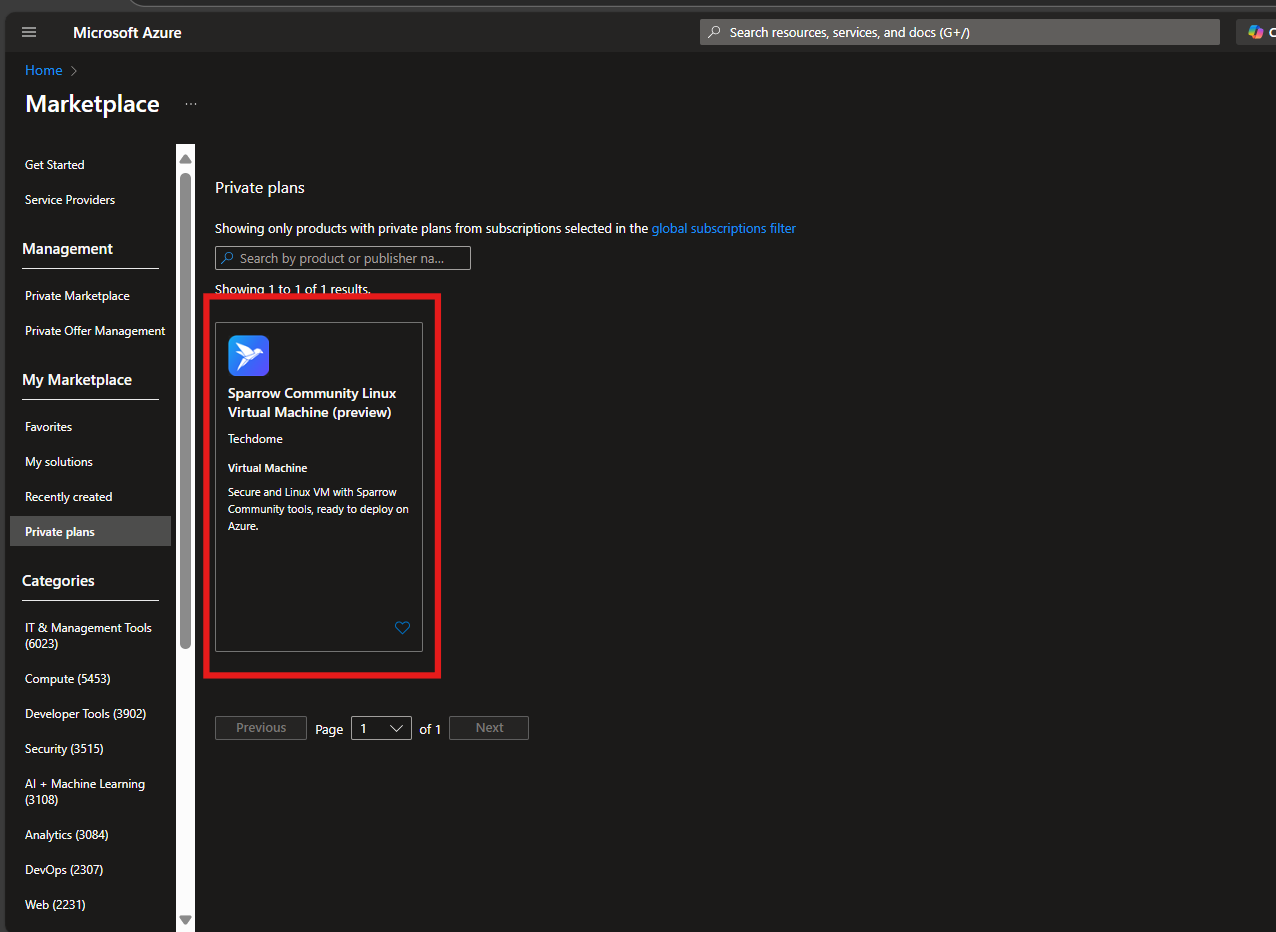
Task: Click the Next page button
Action: click(x=489, y=728)
